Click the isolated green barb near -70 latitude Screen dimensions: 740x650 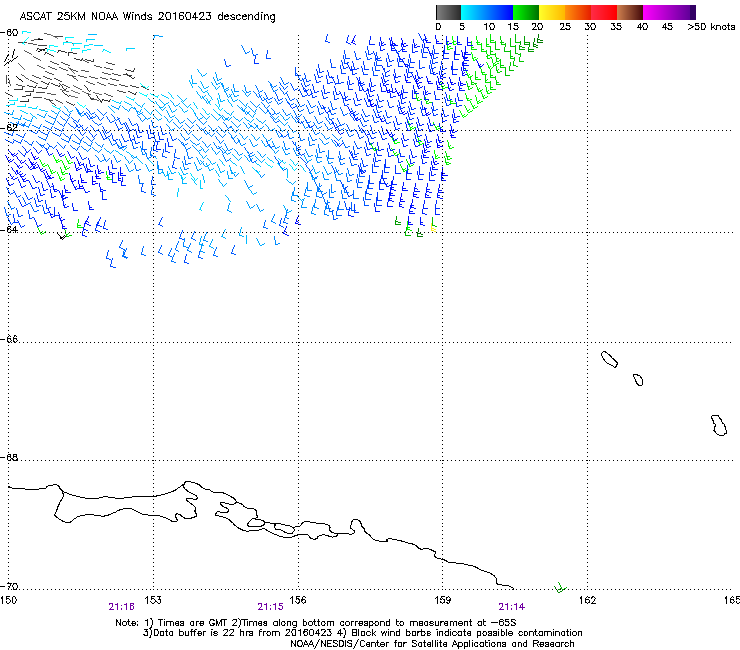coord(560,588)
